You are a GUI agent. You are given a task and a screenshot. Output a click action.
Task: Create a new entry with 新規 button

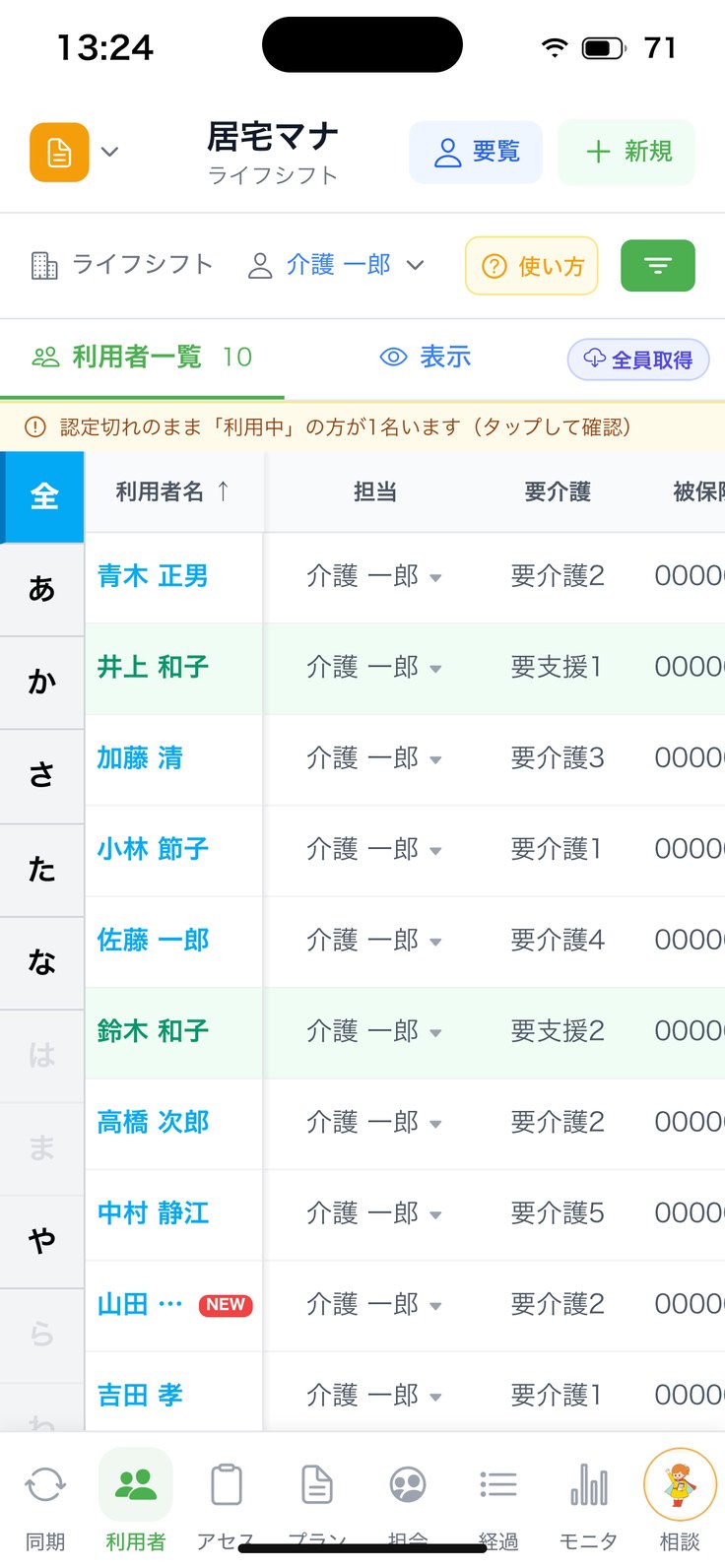626,152
